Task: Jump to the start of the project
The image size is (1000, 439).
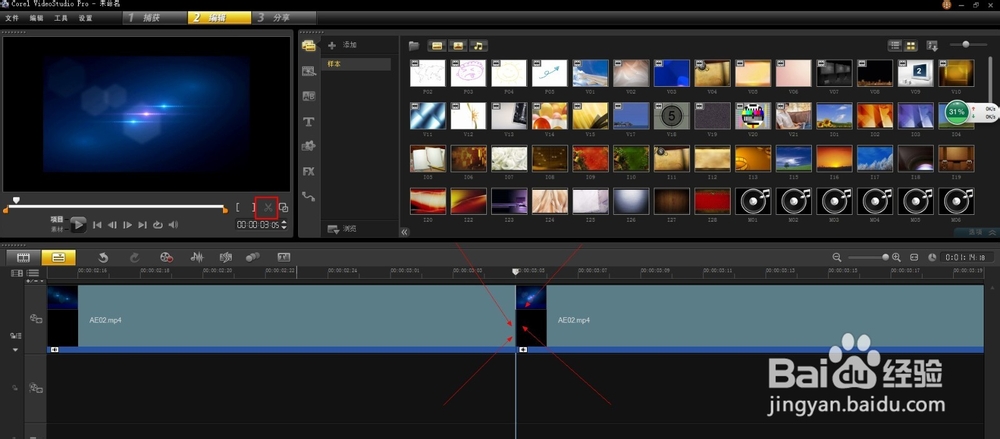Action: [97, 225]
